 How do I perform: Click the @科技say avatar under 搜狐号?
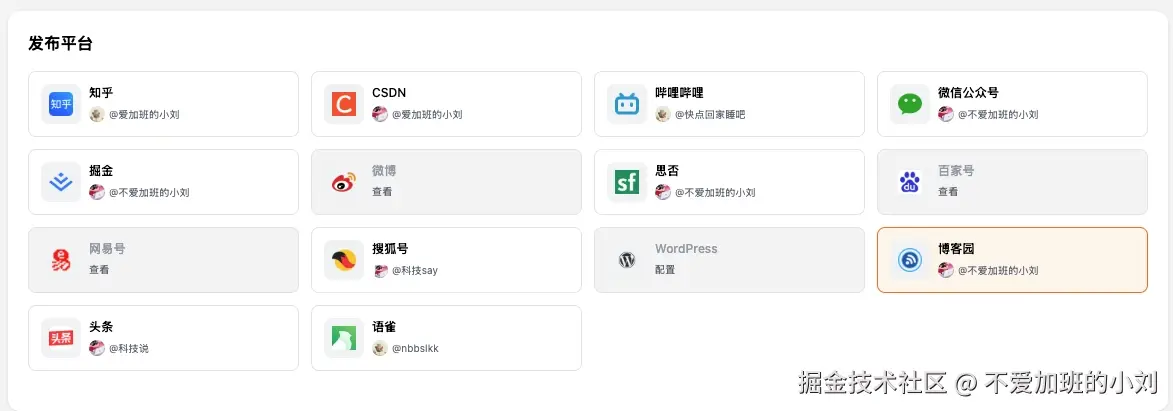[x=380, y=271]
